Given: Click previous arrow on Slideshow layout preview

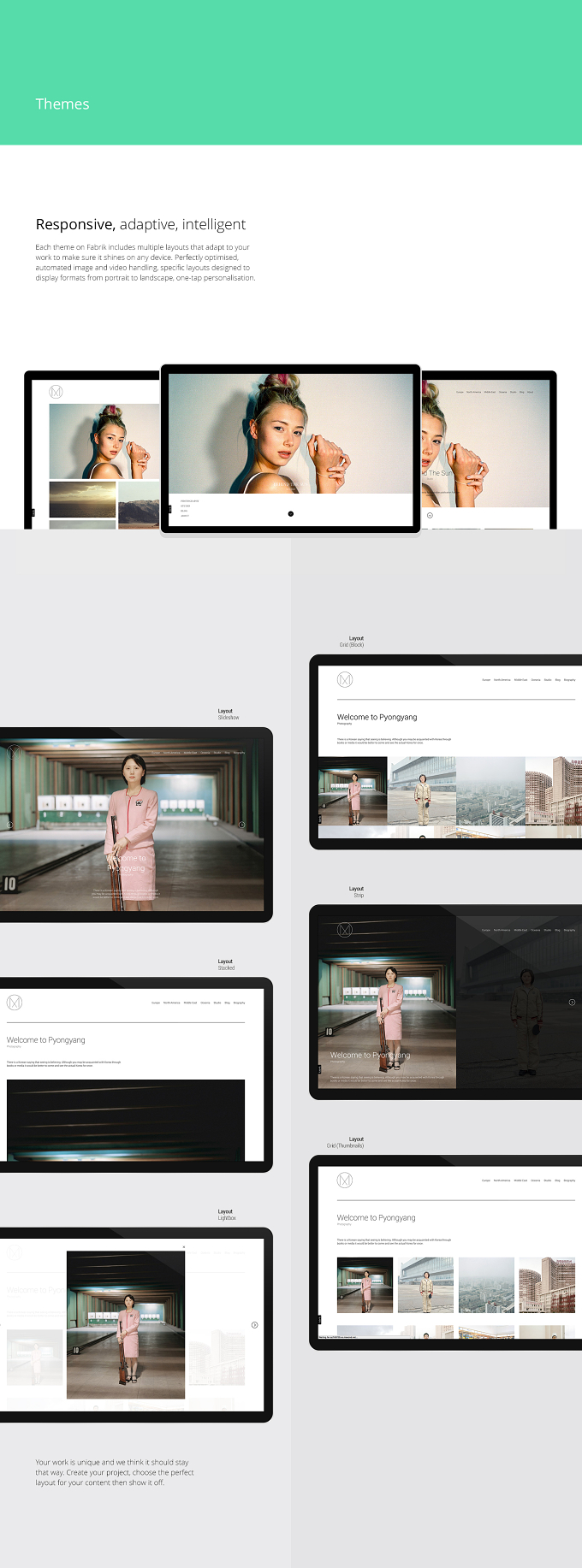Looking at the screenshot, I should point(10,825).
